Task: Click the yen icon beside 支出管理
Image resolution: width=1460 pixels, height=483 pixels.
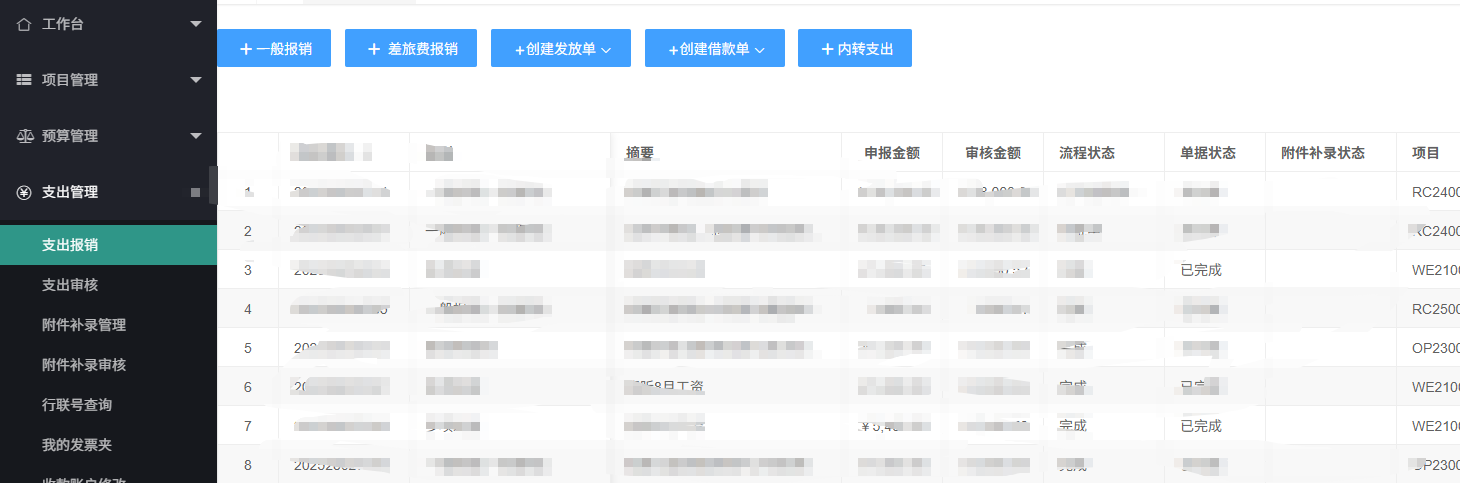Action: click(x=25, y=192)
